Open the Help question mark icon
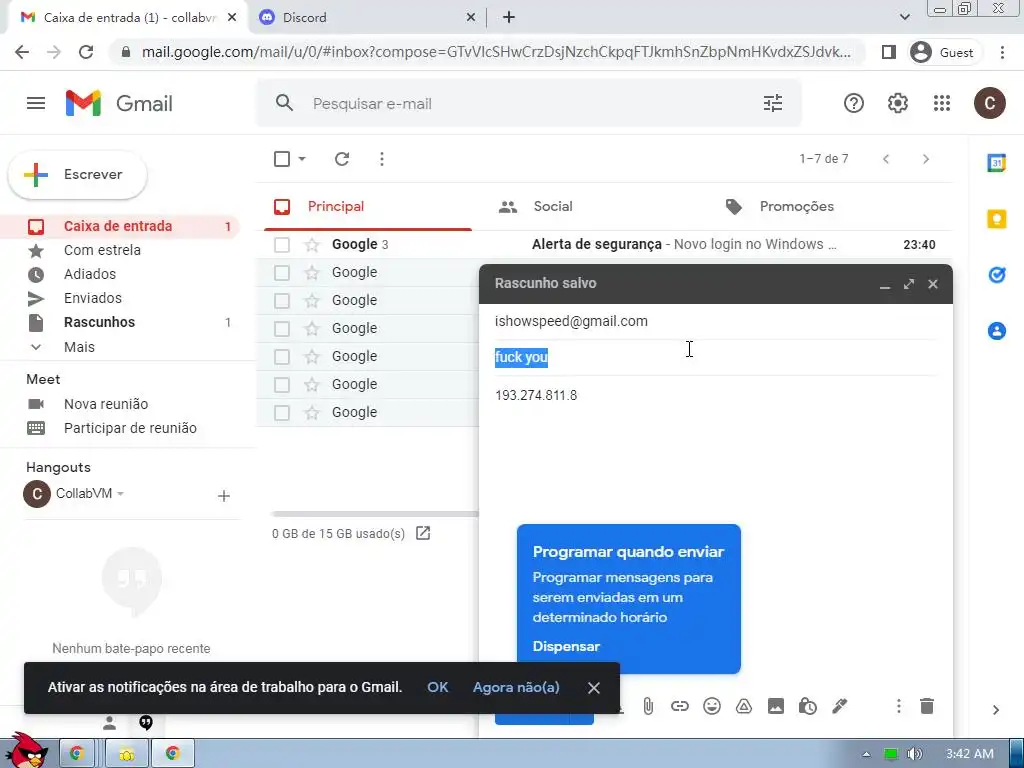 pyautogui.click(x=854, y=103)
